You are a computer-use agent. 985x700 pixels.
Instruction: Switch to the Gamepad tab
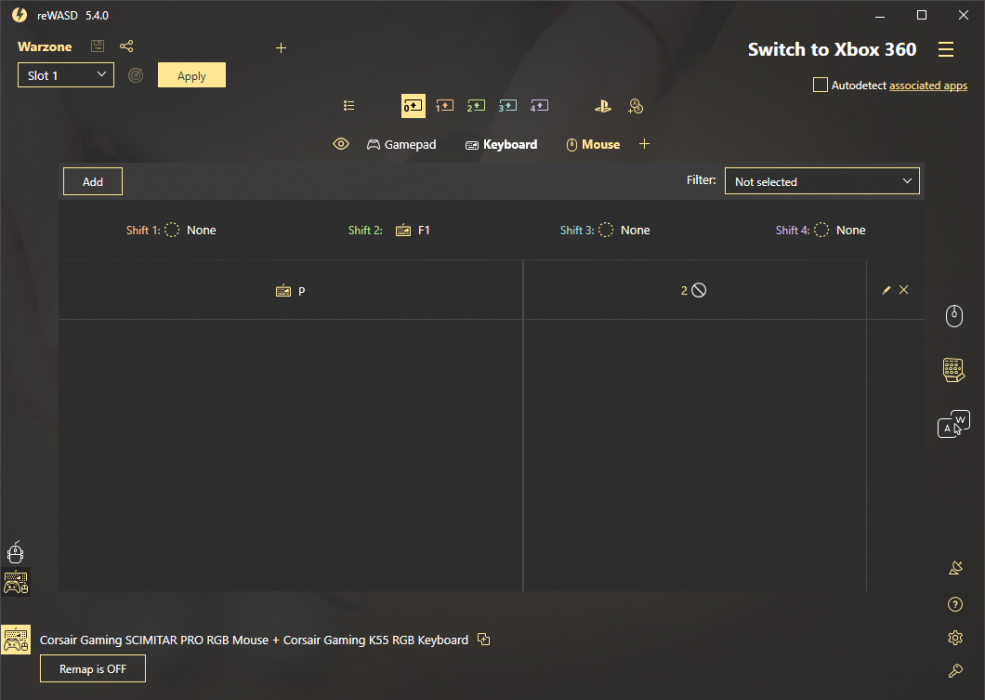pos(401,144)
